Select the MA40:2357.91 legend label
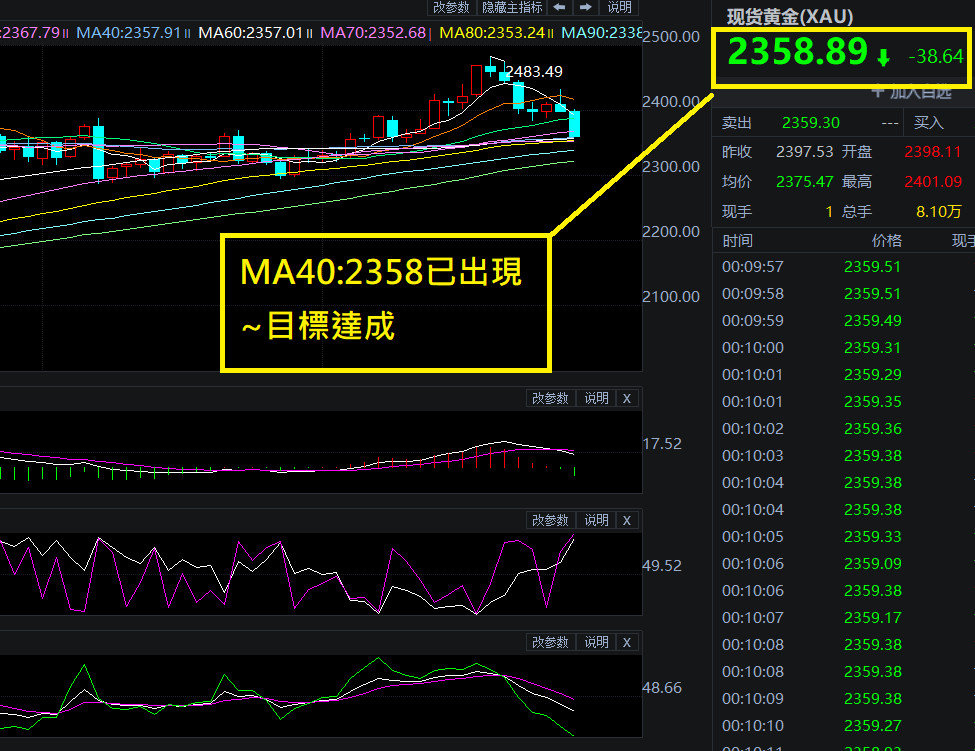The width and height of the screenshot is (975, 751). (x=128, y=32)
